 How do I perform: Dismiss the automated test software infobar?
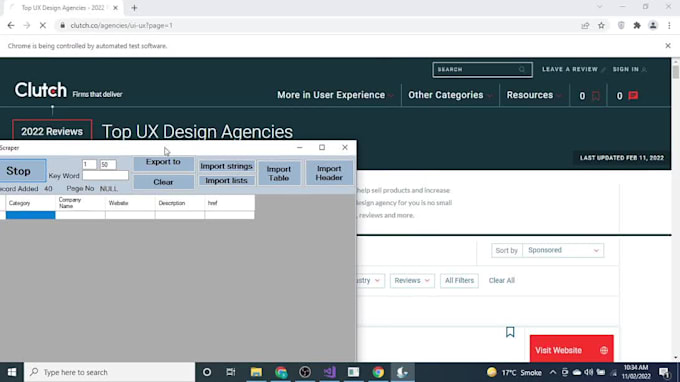point(668,46)
